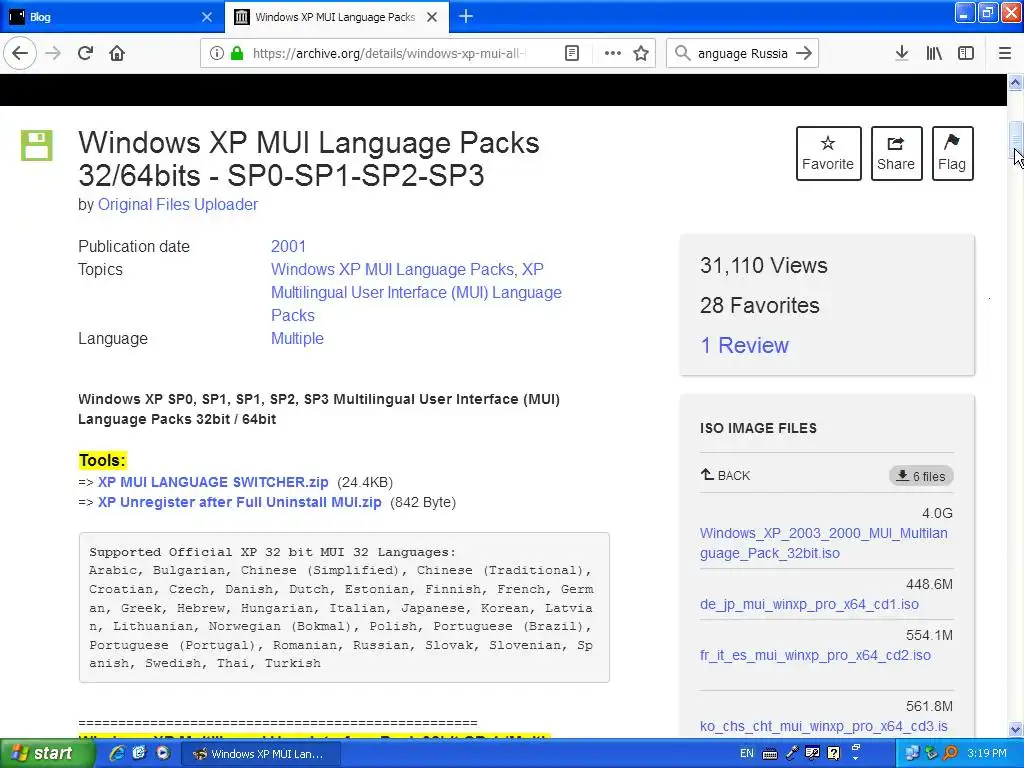Click the browser forward arrow
This screenshot has width=1024, height=768.
pyautogui.click(x=53, y=53)
